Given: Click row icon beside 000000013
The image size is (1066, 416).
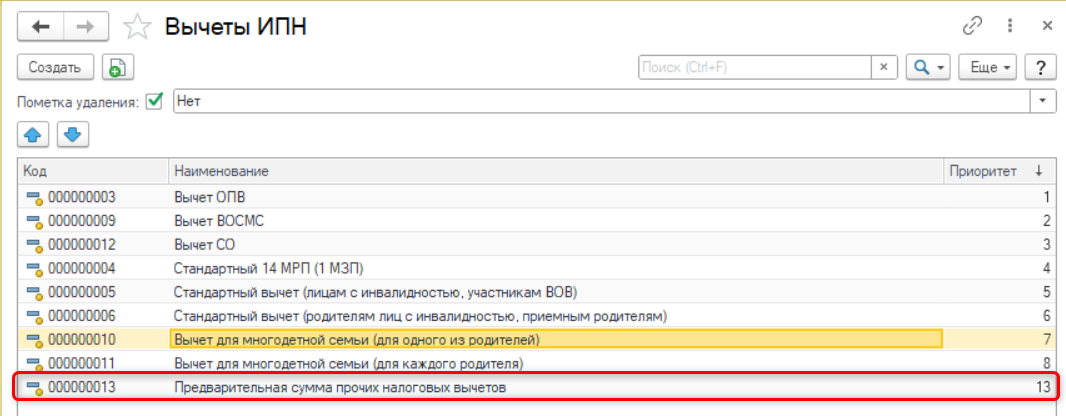Looking at the screenshot, I should click(x=35, y=388).
